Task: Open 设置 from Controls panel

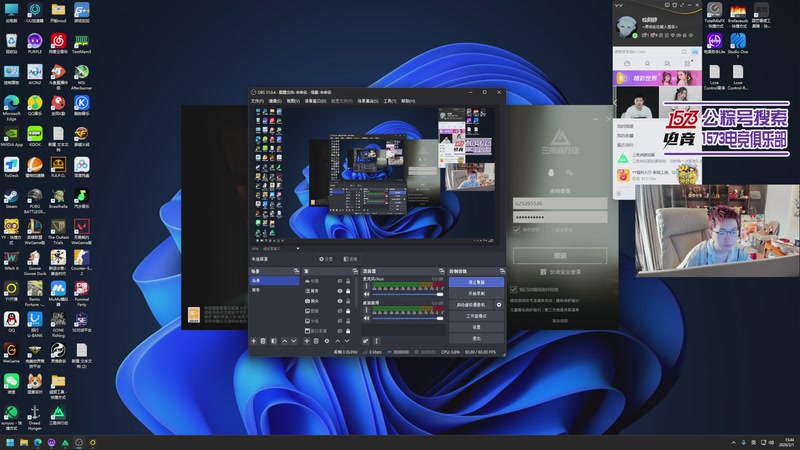Action: 477,327
